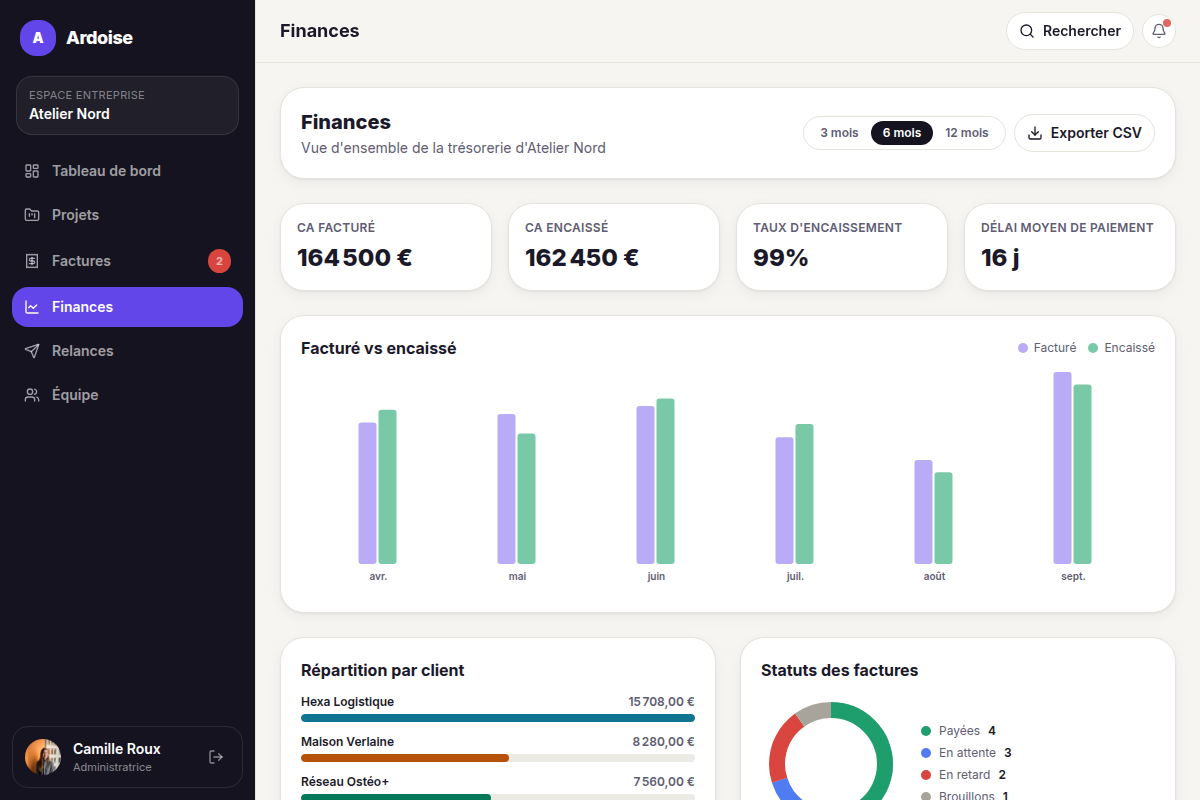This screenshot has height=800, width=1200.
Task: Click the Relances paper plane icon
Action: tap(32, 351)
